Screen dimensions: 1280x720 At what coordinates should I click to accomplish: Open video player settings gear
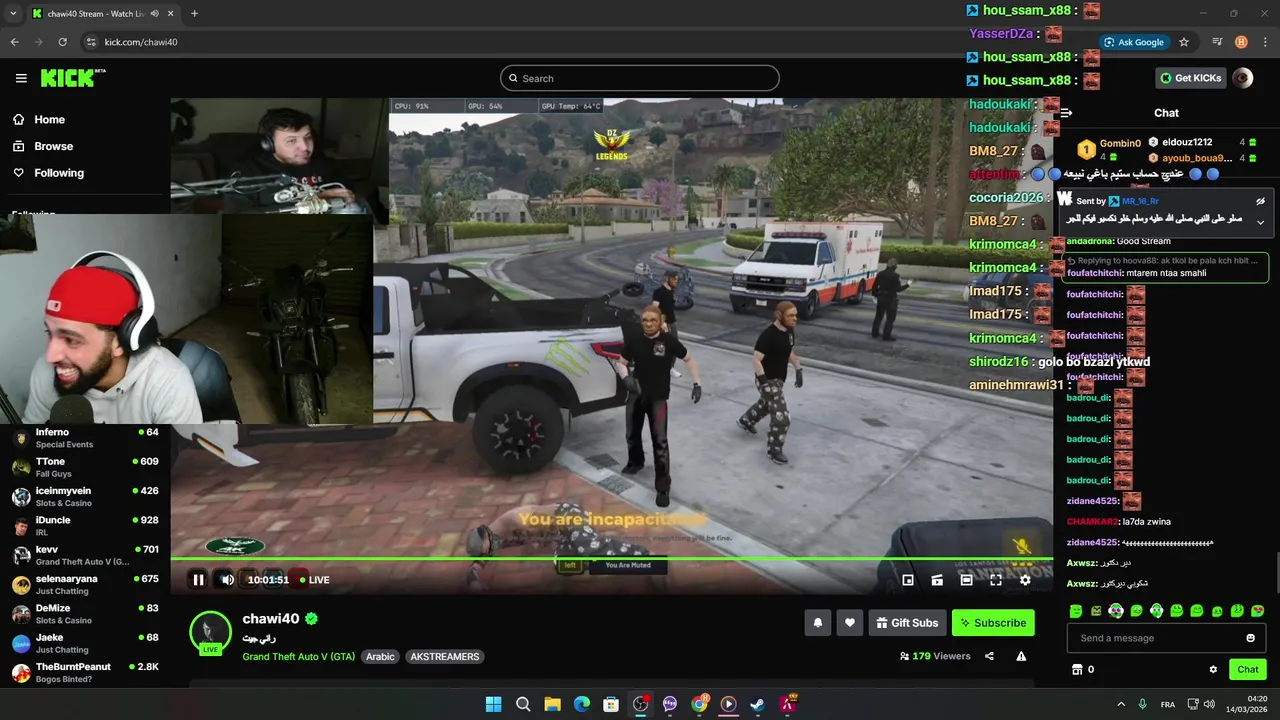click(1025, 580)
